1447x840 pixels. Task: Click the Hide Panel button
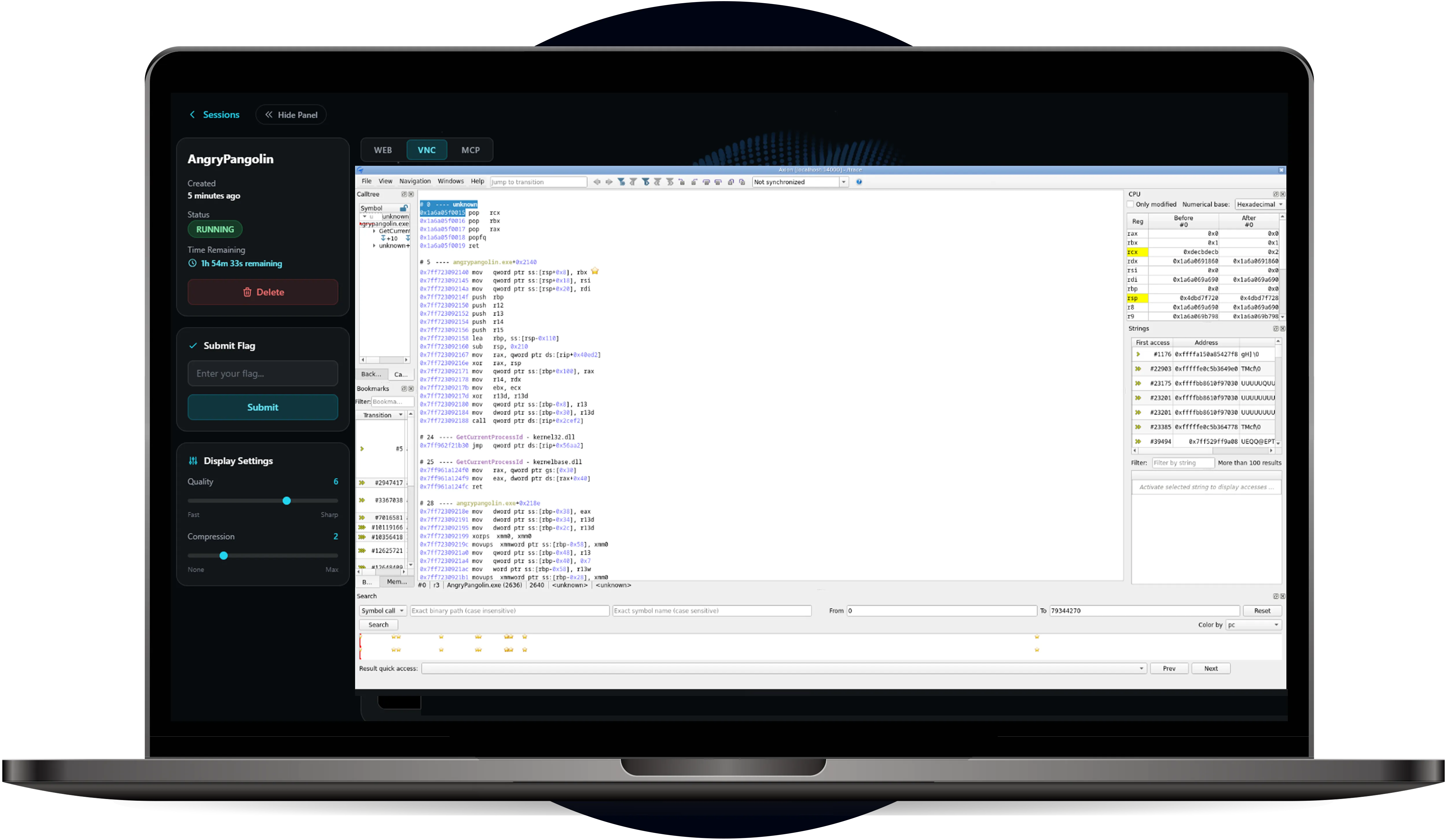291,115
